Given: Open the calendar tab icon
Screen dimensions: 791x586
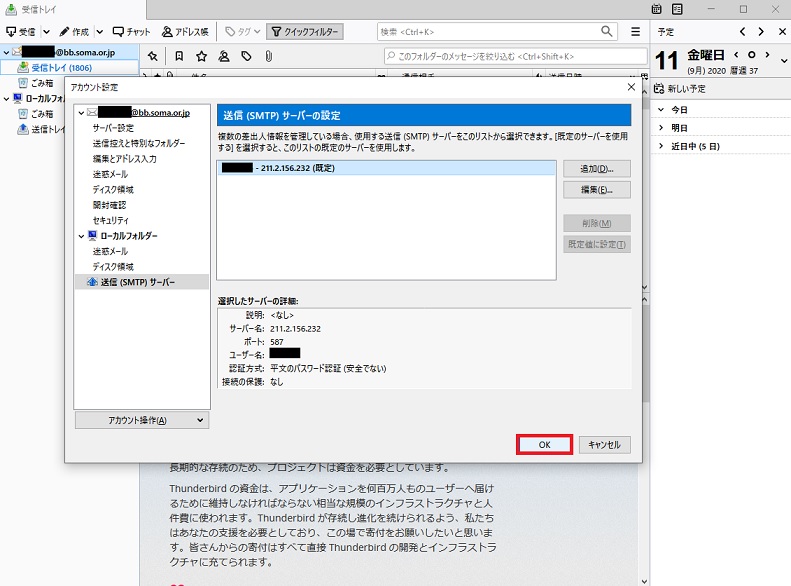Looking at the screenshot, I should [656, 9].
